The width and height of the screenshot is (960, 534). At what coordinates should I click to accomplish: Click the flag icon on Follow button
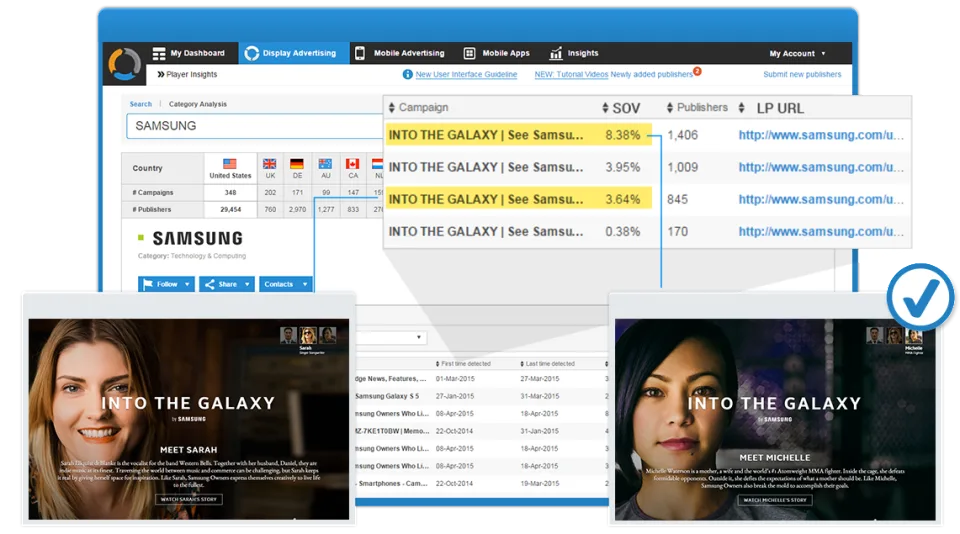[x=148, y=284]
